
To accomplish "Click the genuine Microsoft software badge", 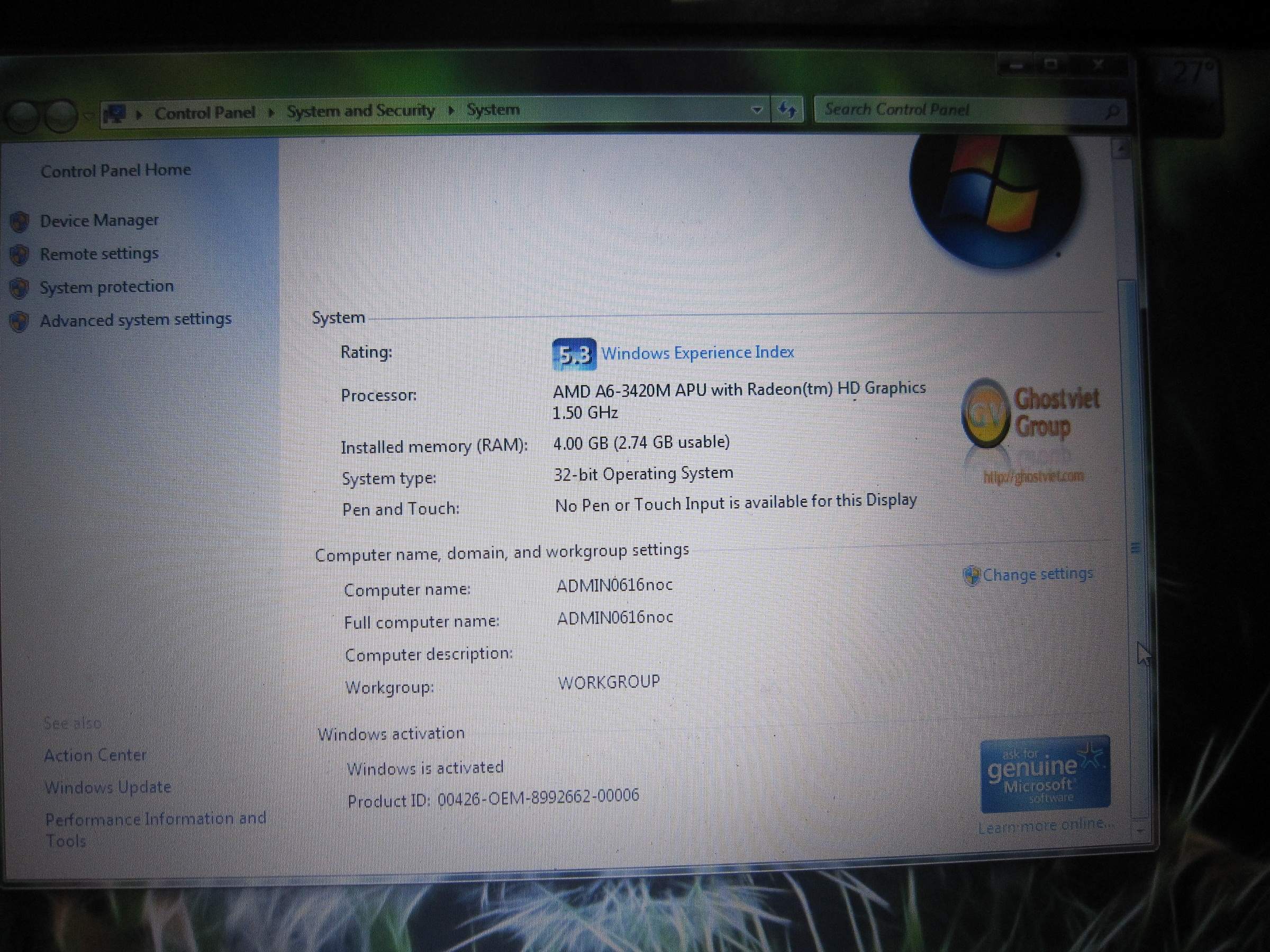I will (x=1045, y=774).
